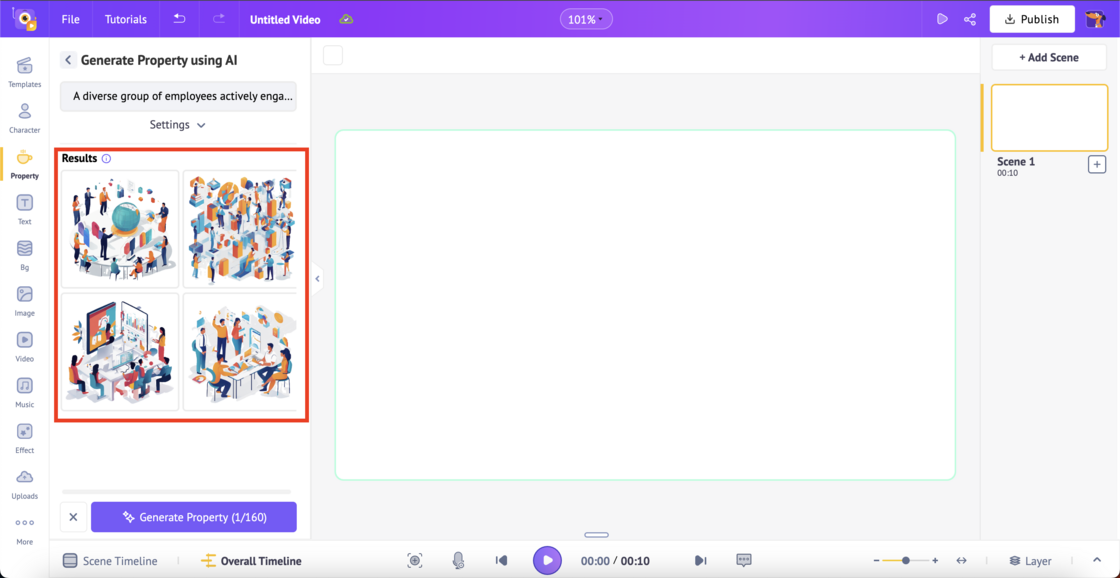Toggle the Layer panel at bottom right
The width and height of the screenshot is (1120, 578).
(1030, 560)
